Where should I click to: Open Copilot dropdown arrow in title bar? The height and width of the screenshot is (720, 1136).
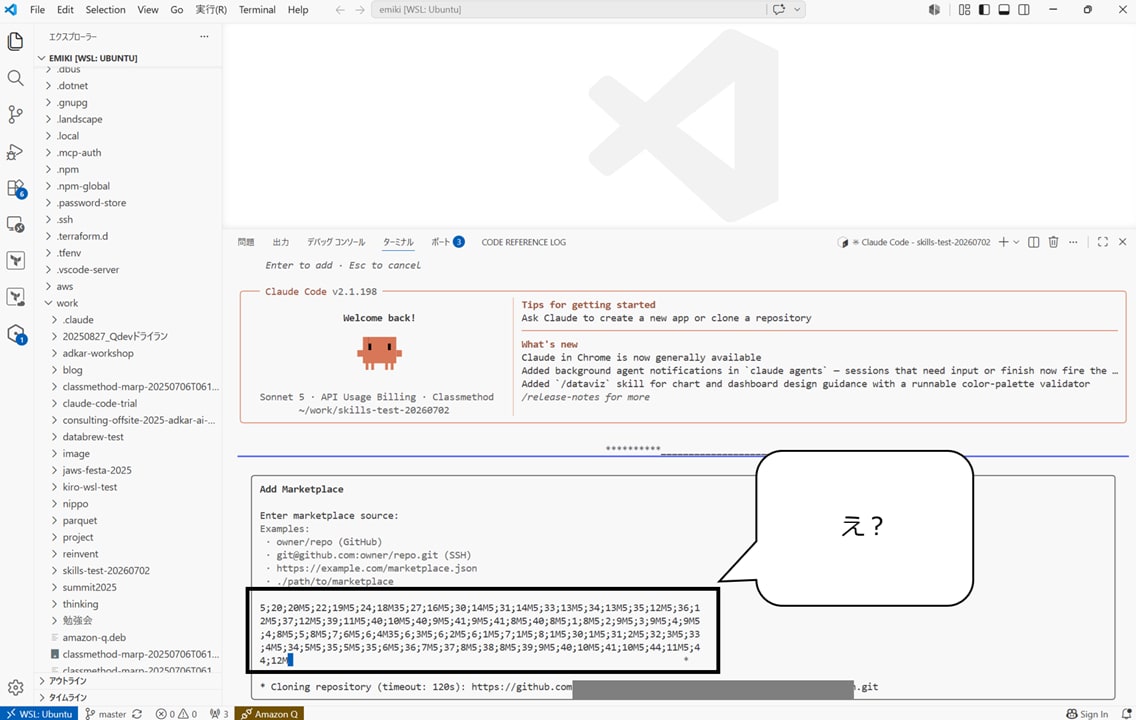point(797,9)
